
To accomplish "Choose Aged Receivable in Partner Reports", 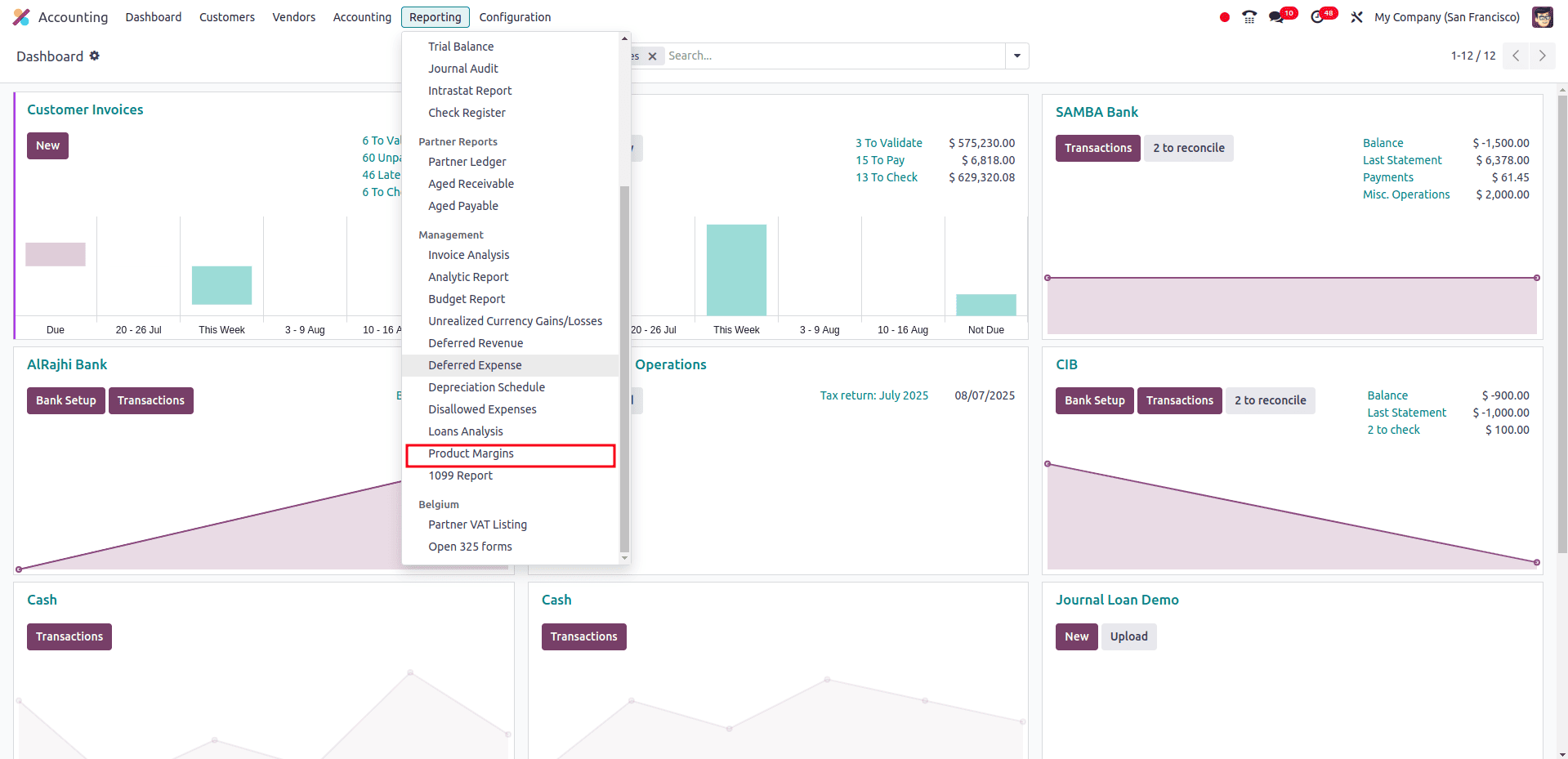I will coord(471,184).
